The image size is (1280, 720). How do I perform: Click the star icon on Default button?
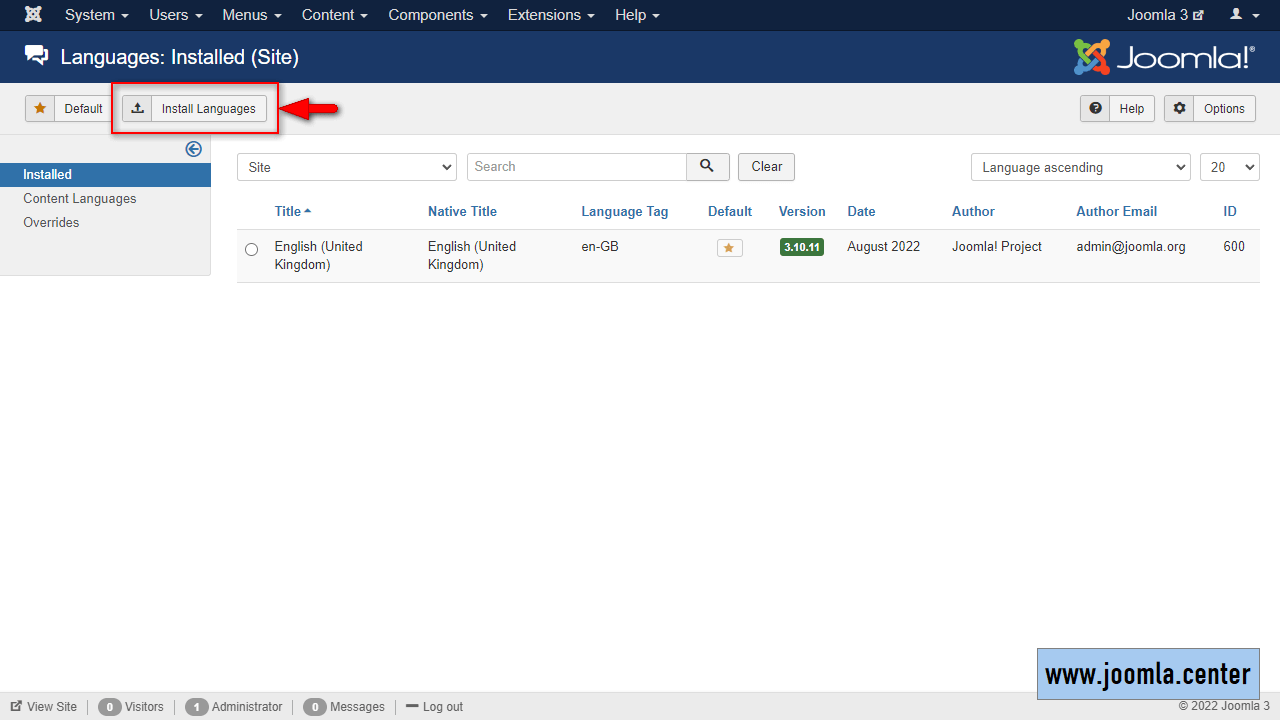point(40,109)
